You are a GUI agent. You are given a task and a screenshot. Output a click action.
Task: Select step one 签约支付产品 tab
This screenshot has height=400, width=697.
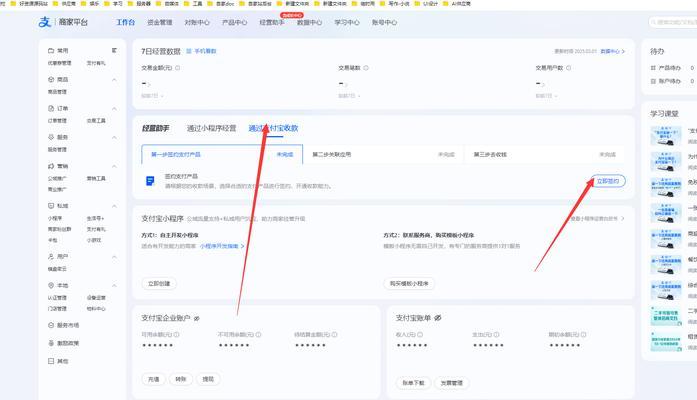(222, 154)
